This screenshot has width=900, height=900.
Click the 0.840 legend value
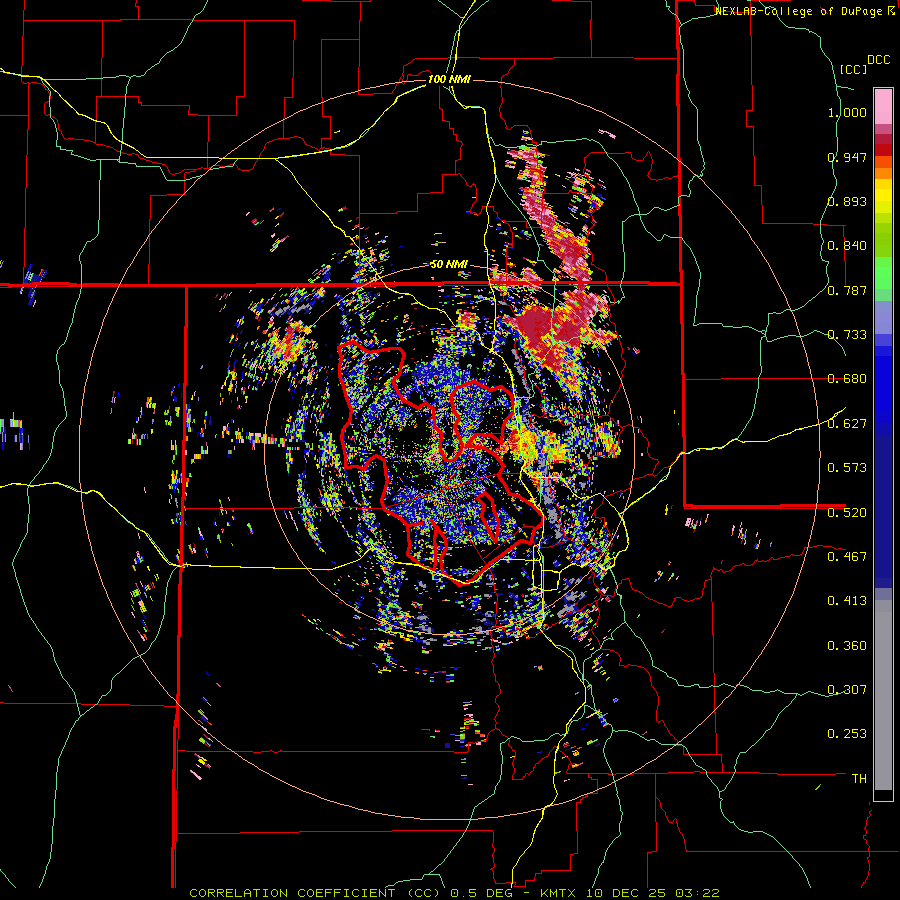tap(847, 246)
